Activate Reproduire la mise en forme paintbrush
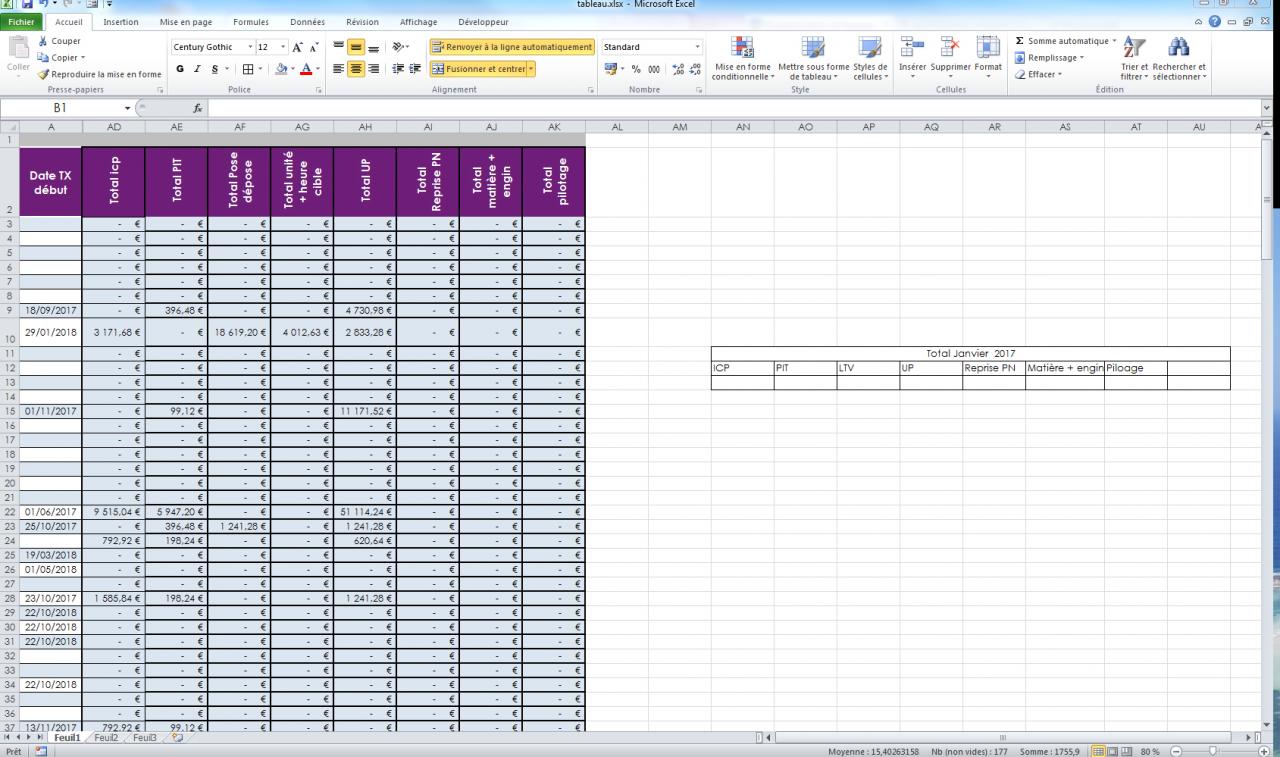Image resolution: width=1280 pixels, height=757 pixels. 99,74
